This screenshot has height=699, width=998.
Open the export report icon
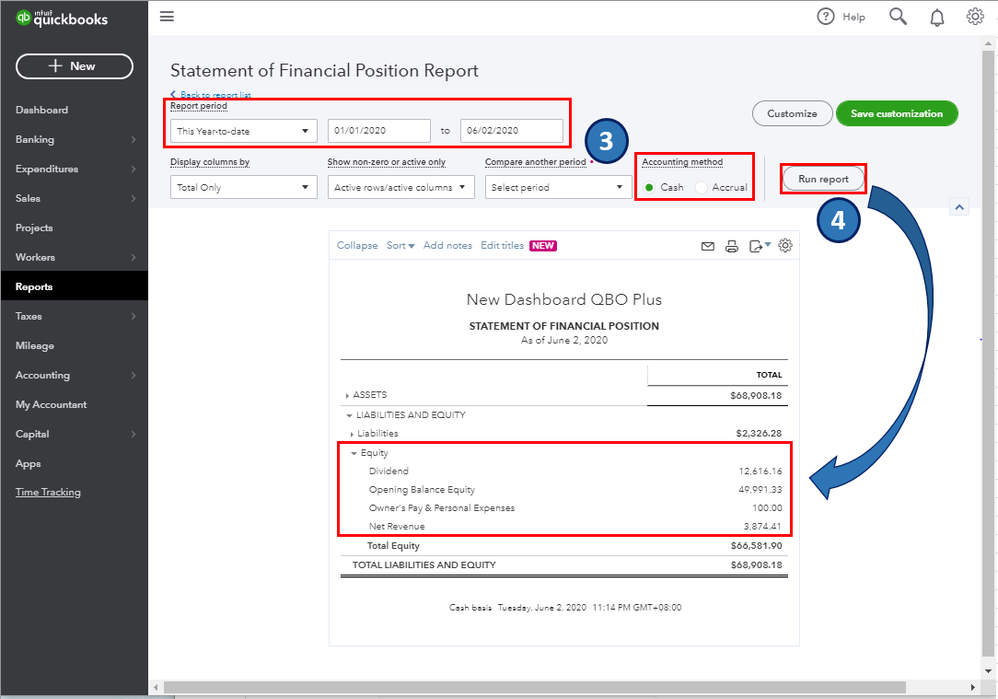point(758,246)
